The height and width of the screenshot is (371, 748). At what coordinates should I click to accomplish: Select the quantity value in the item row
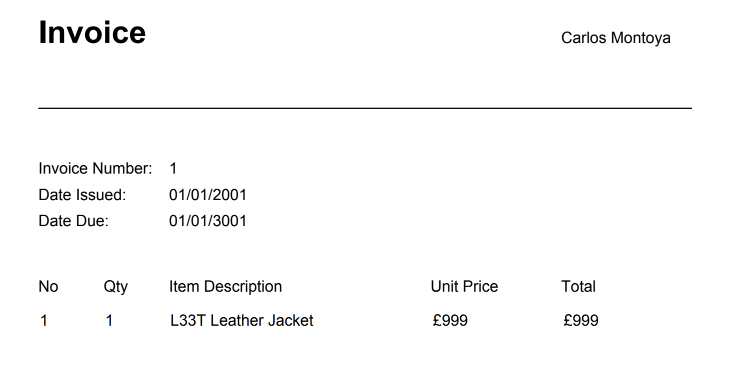[x=109, y=321]
